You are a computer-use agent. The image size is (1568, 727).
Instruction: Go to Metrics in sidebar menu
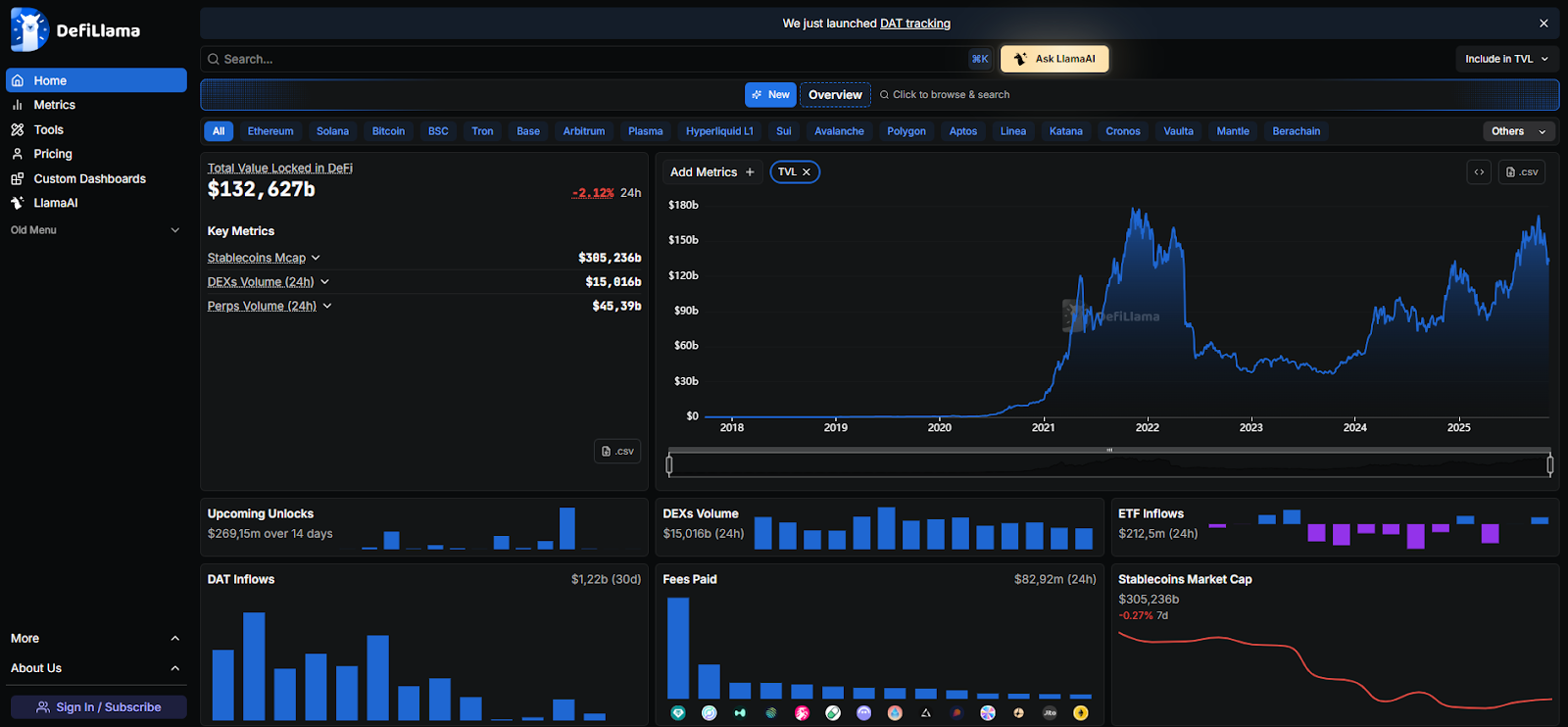[54, 105]
